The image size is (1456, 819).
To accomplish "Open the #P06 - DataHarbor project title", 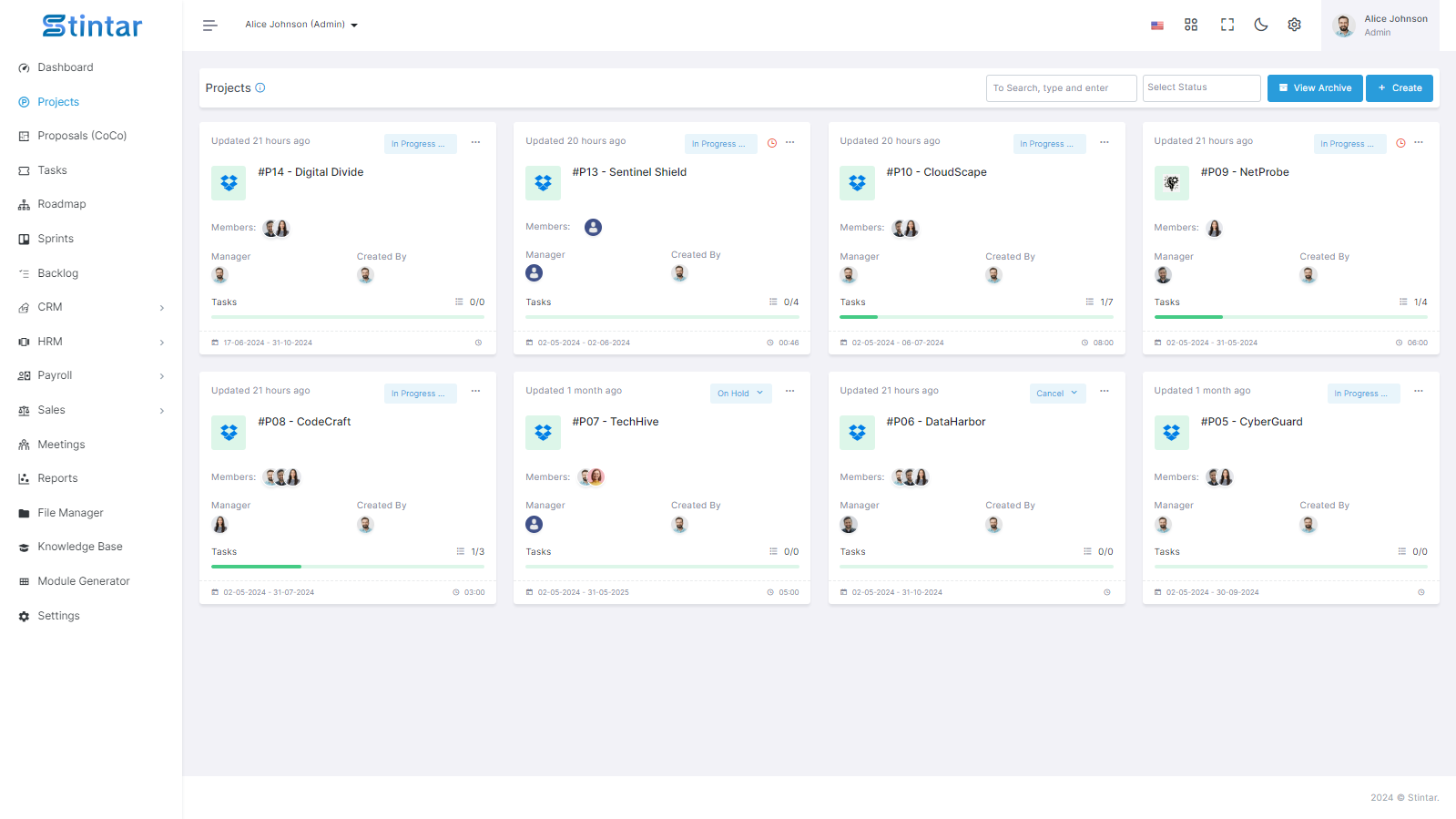I will click(x=936, y=422).
